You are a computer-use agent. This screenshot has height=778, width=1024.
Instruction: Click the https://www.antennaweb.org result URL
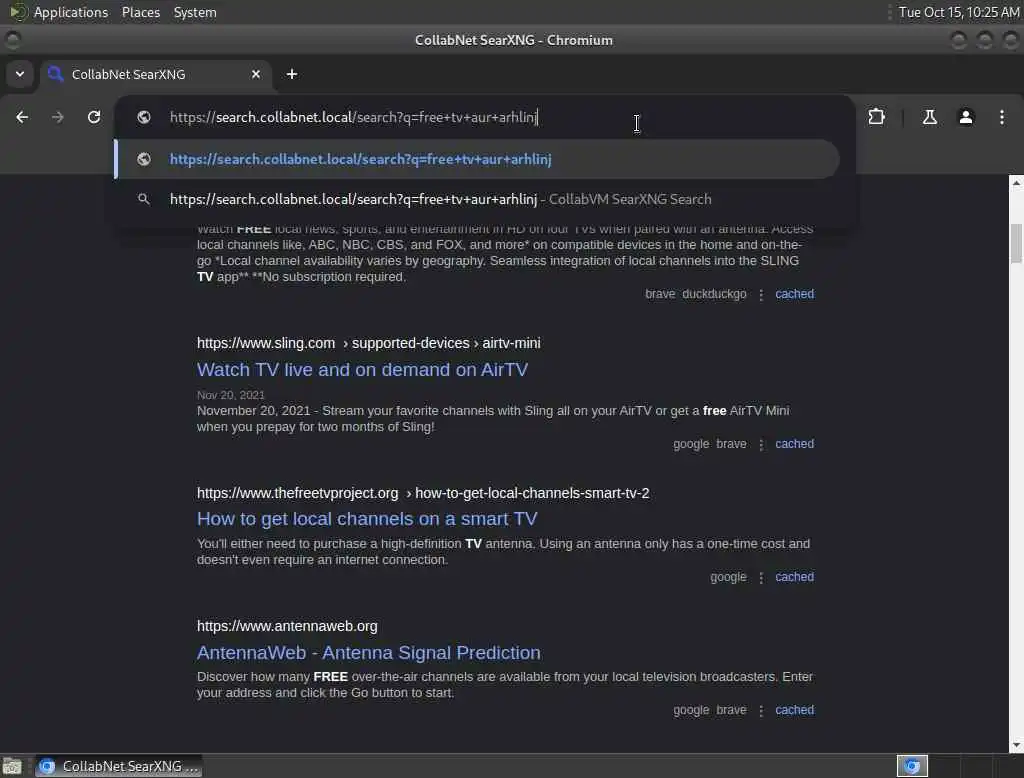(287, 626)
